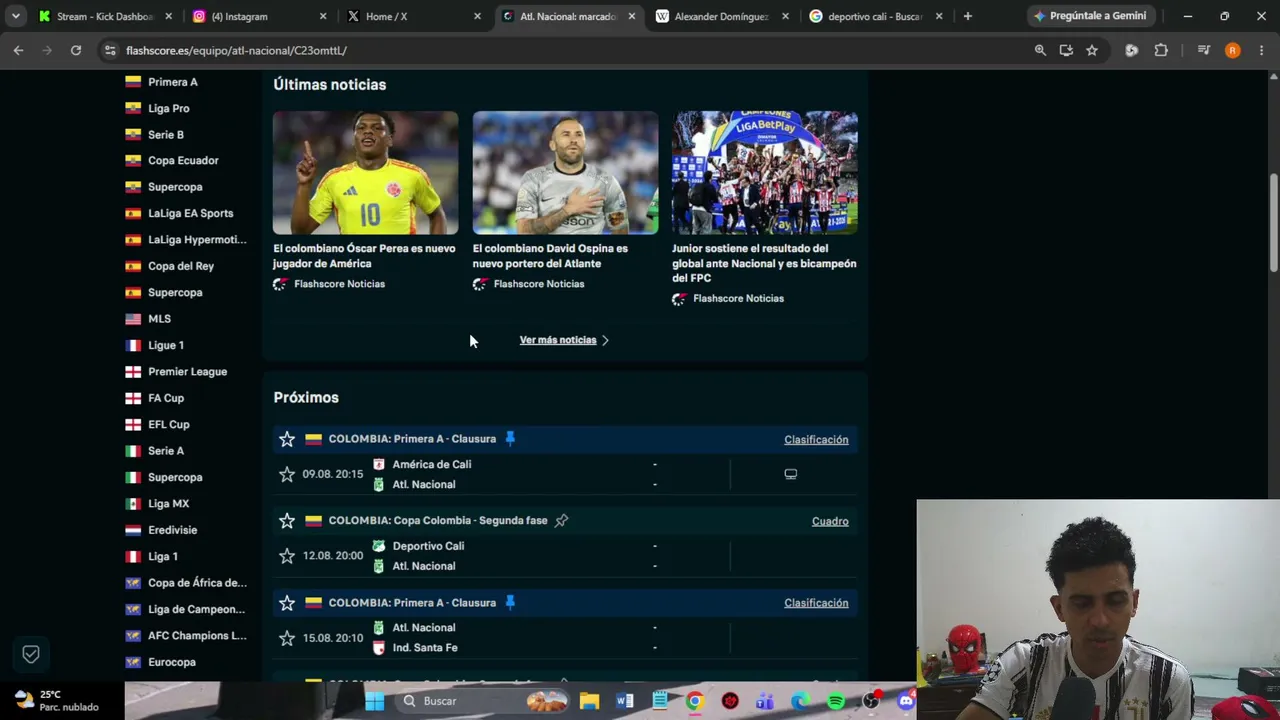Favorite the Atl. Nacional vs Ind. Santa Fe match

(x=287, y=638)
